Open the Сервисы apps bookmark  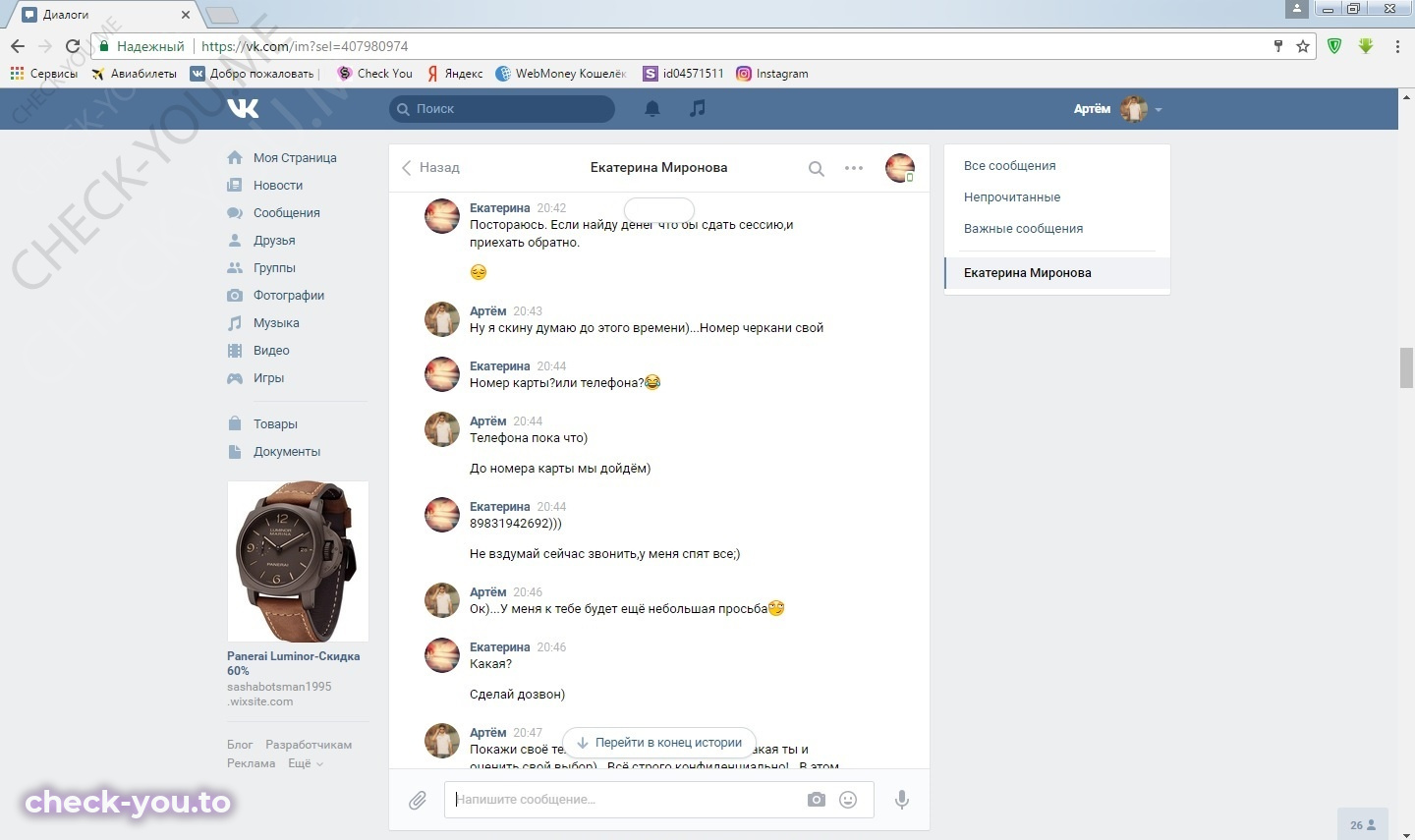tap(43, 74)
